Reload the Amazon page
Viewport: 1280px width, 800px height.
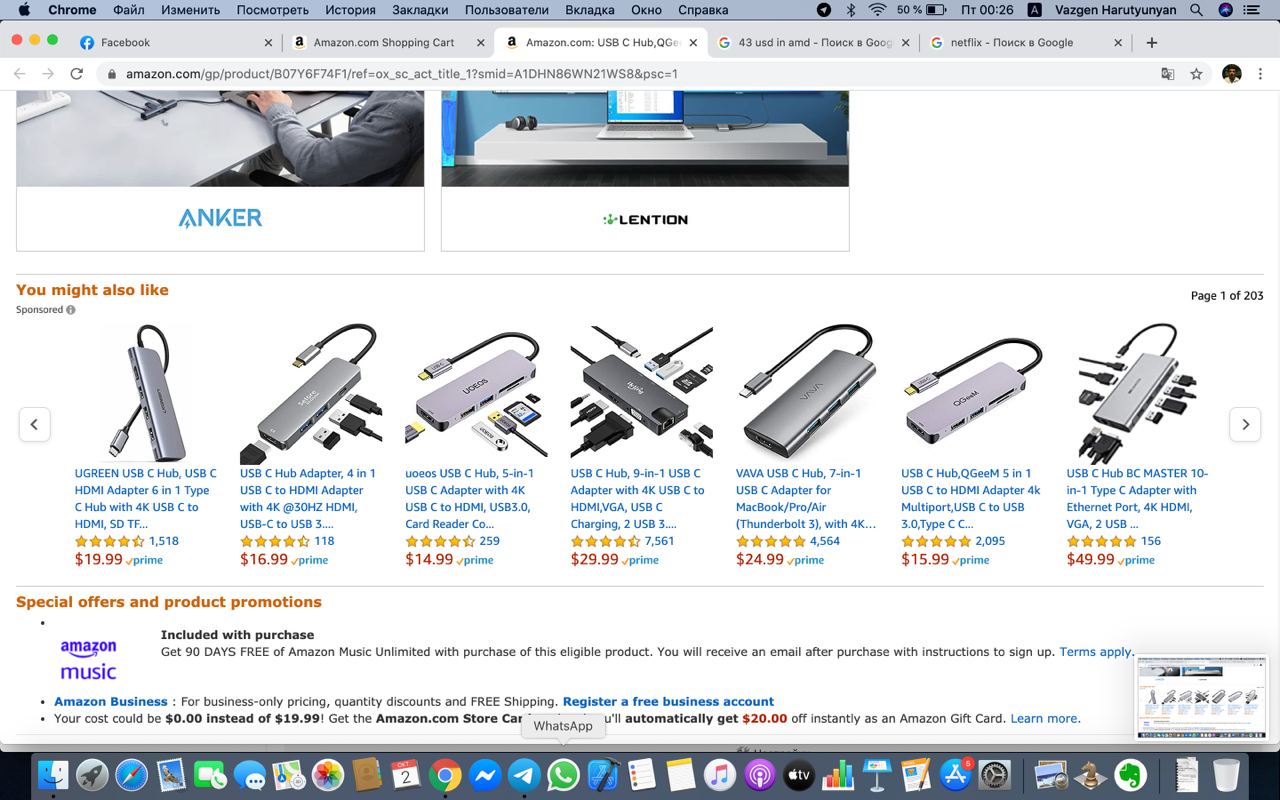tap(76, 74)
